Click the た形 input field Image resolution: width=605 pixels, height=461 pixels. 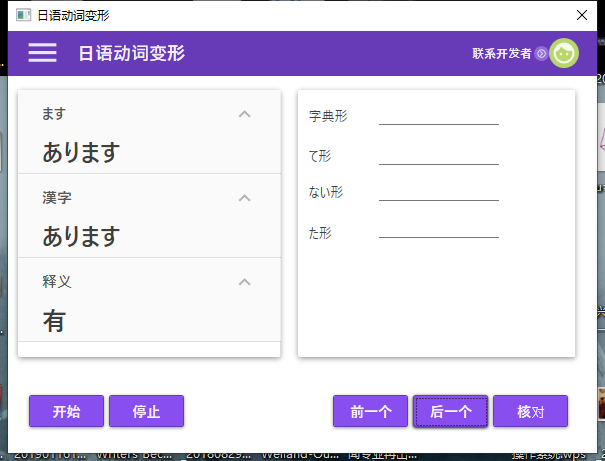click(x=439, y=230)
